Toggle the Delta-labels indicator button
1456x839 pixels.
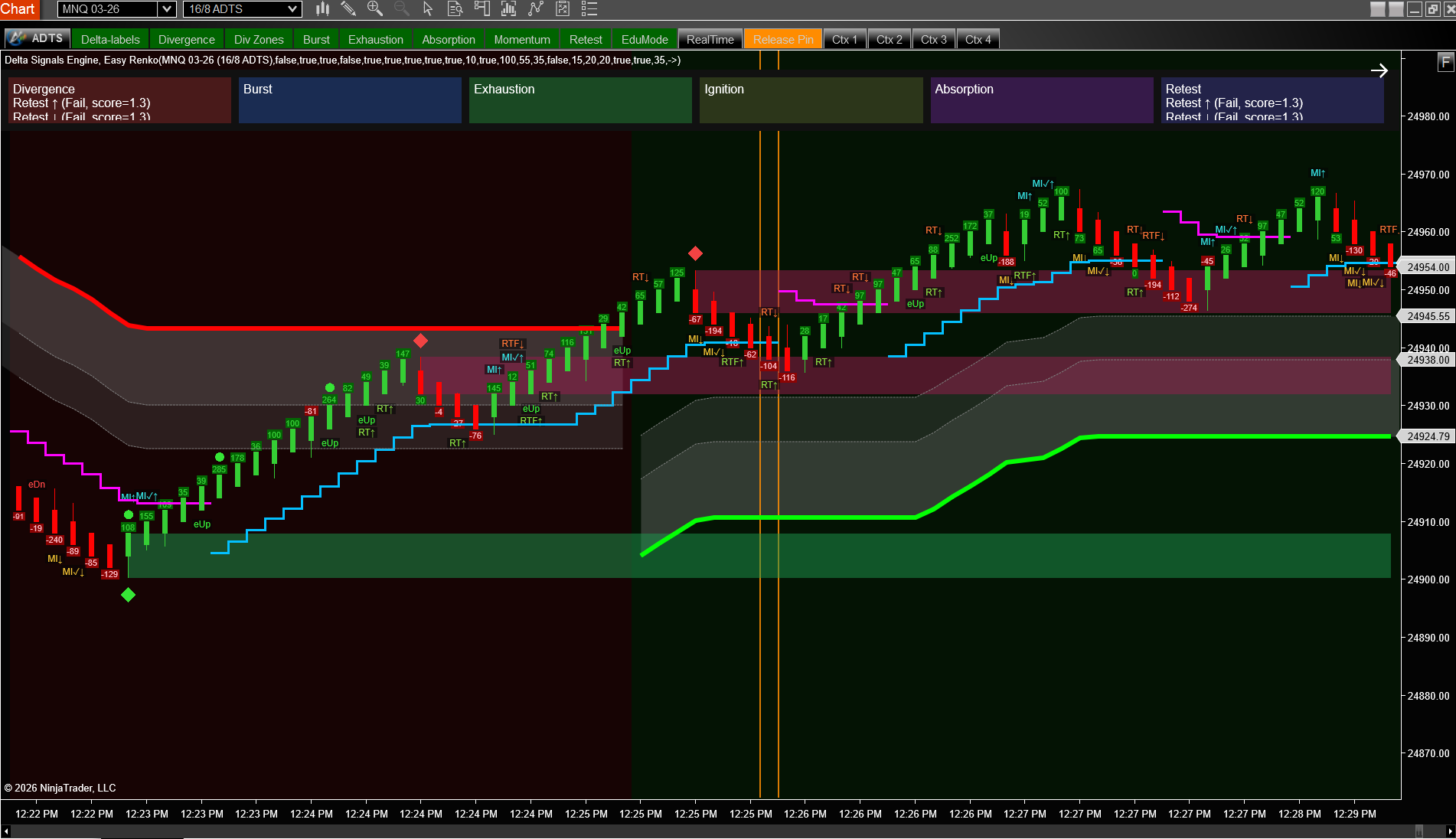pos(109,39)
